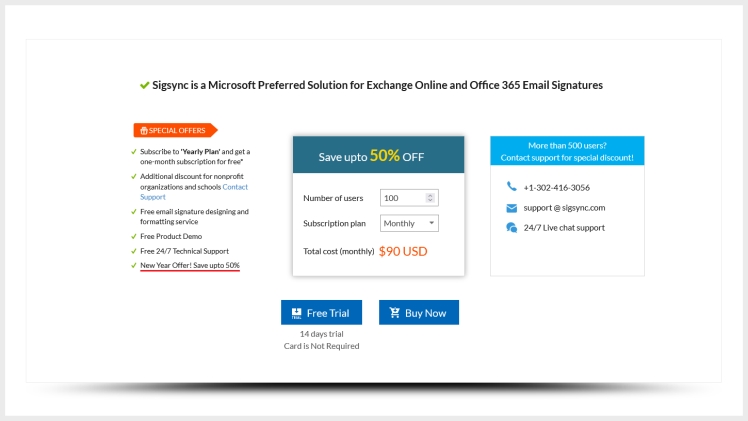Screen dimensions: 748x421
Task: Click the phone icon beside +1-302-416-3056
Action: (512, 187)
